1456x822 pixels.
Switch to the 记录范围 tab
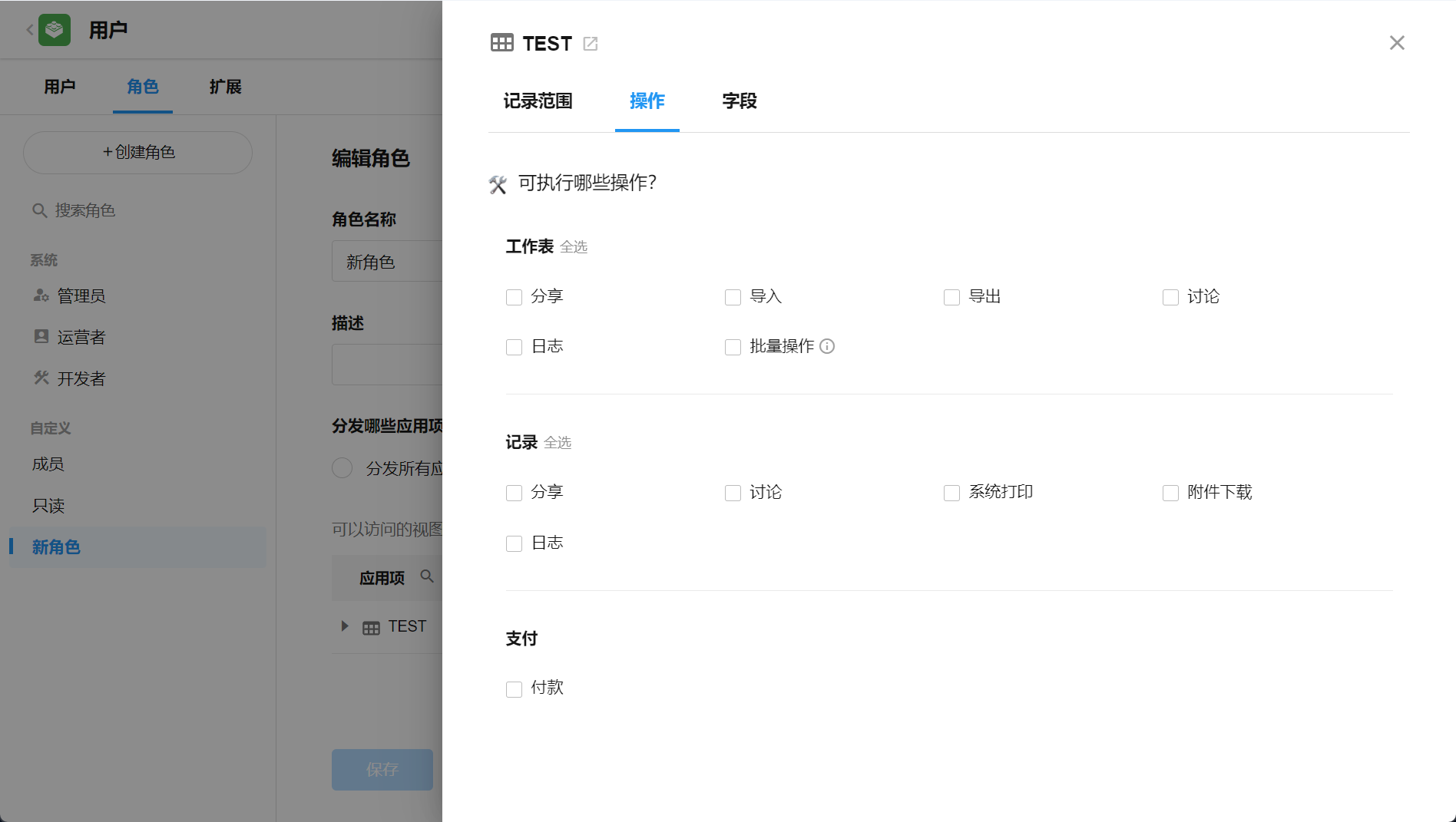point(538,101)
